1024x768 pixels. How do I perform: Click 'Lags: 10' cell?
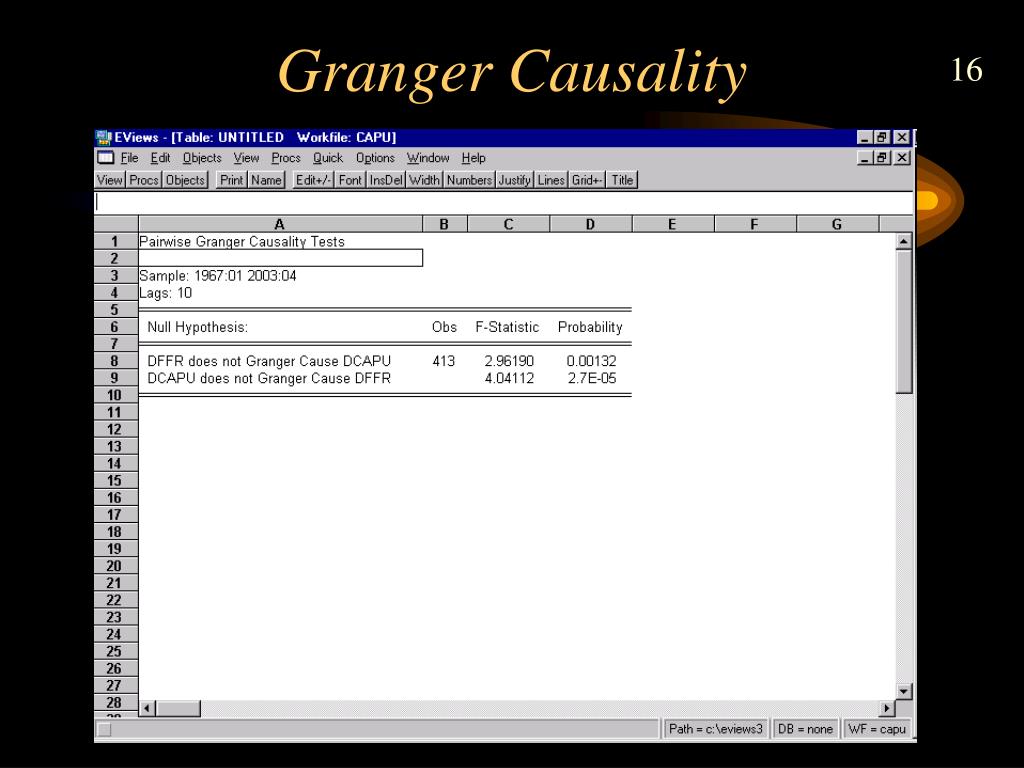tap(165, 293)
